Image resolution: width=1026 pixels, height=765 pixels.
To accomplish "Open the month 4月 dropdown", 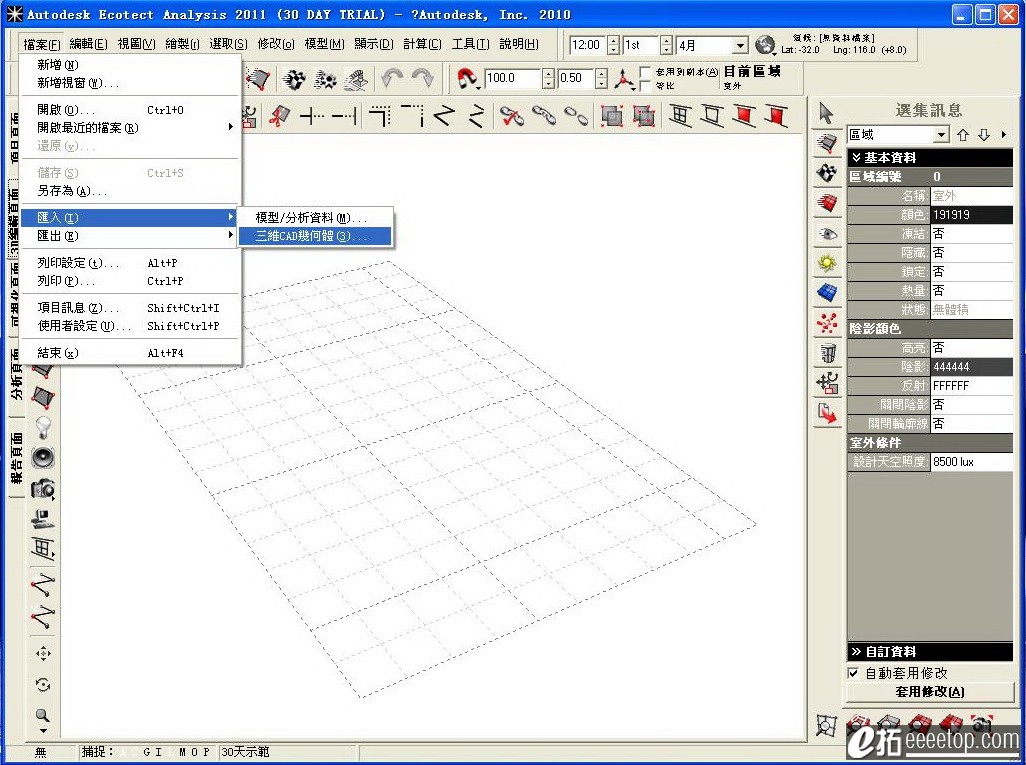I will coord(740,45).
